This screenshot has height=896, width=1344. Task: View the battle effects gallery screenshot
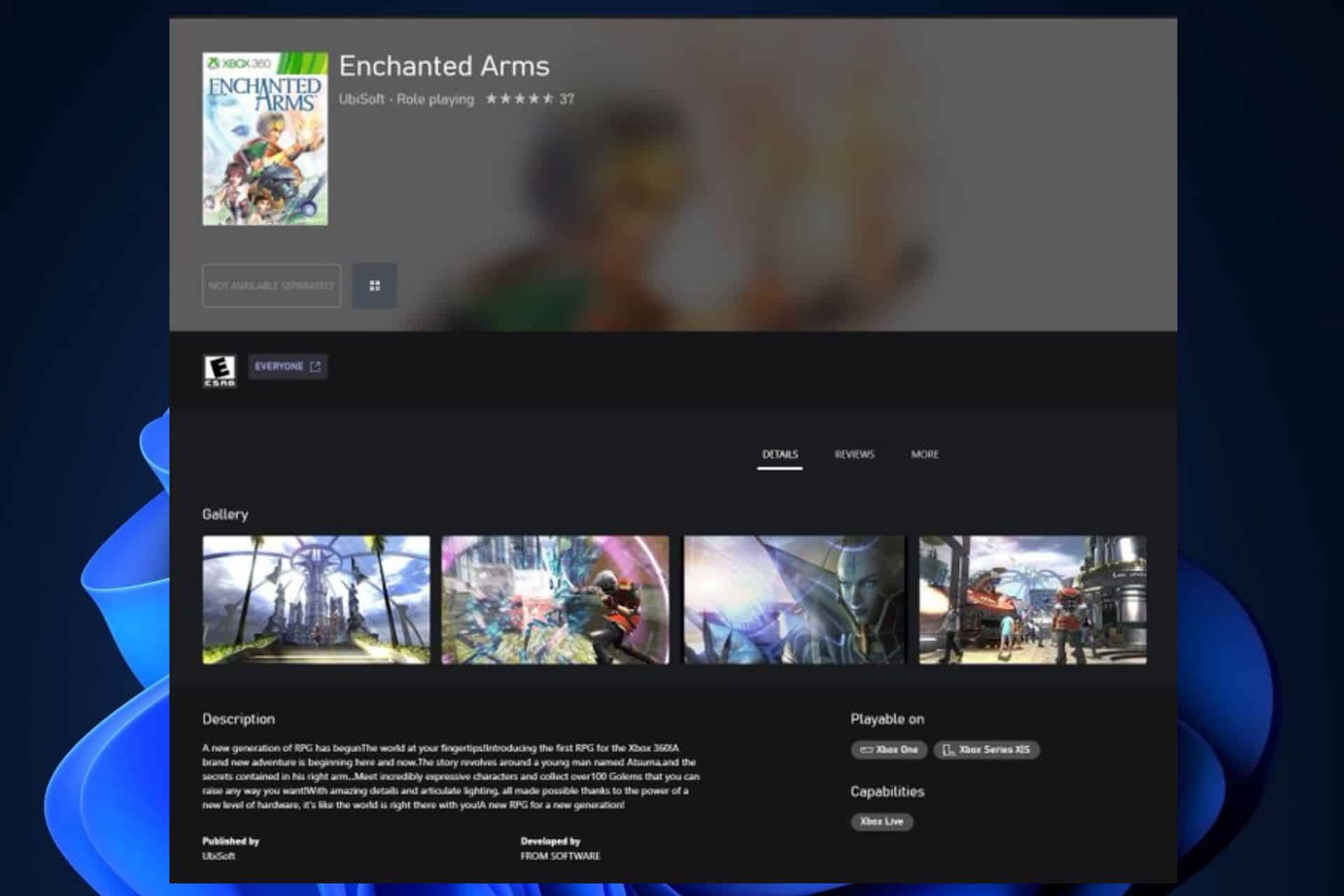[x=555, y=600]
